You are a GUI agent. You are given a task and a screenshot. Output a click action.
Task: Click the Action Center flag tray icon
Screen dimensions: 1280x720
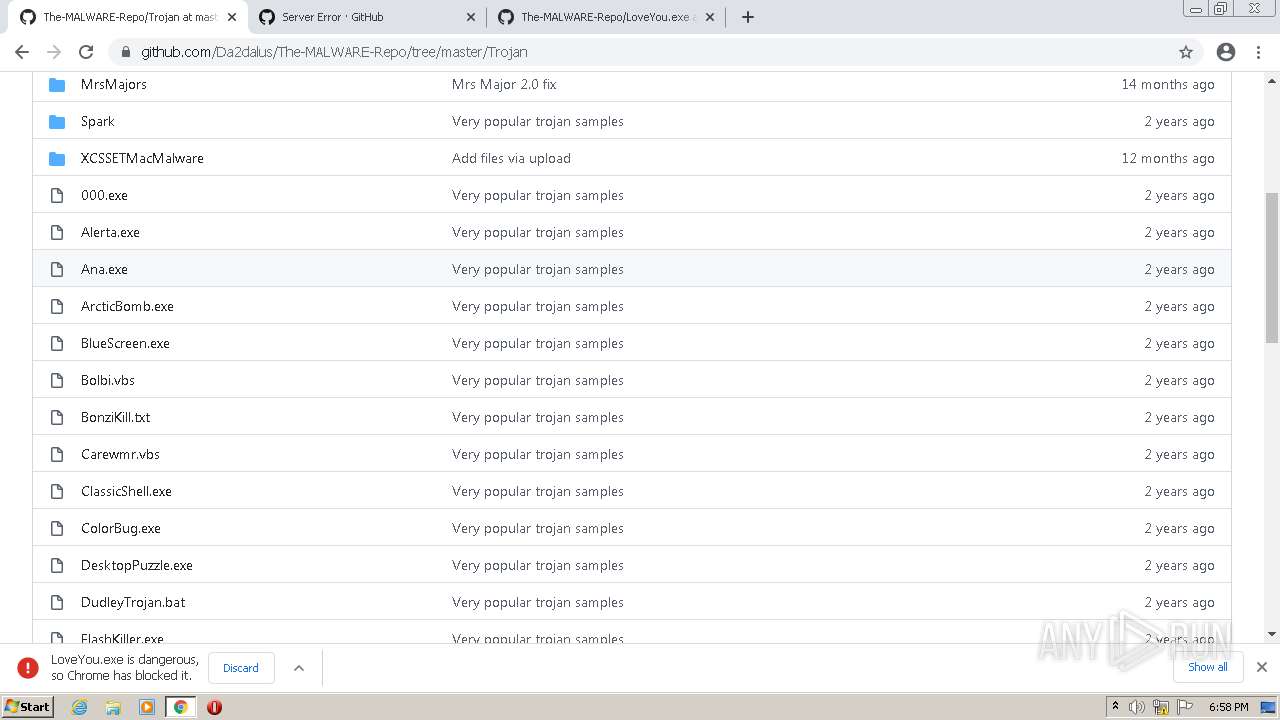(1185, 707)
